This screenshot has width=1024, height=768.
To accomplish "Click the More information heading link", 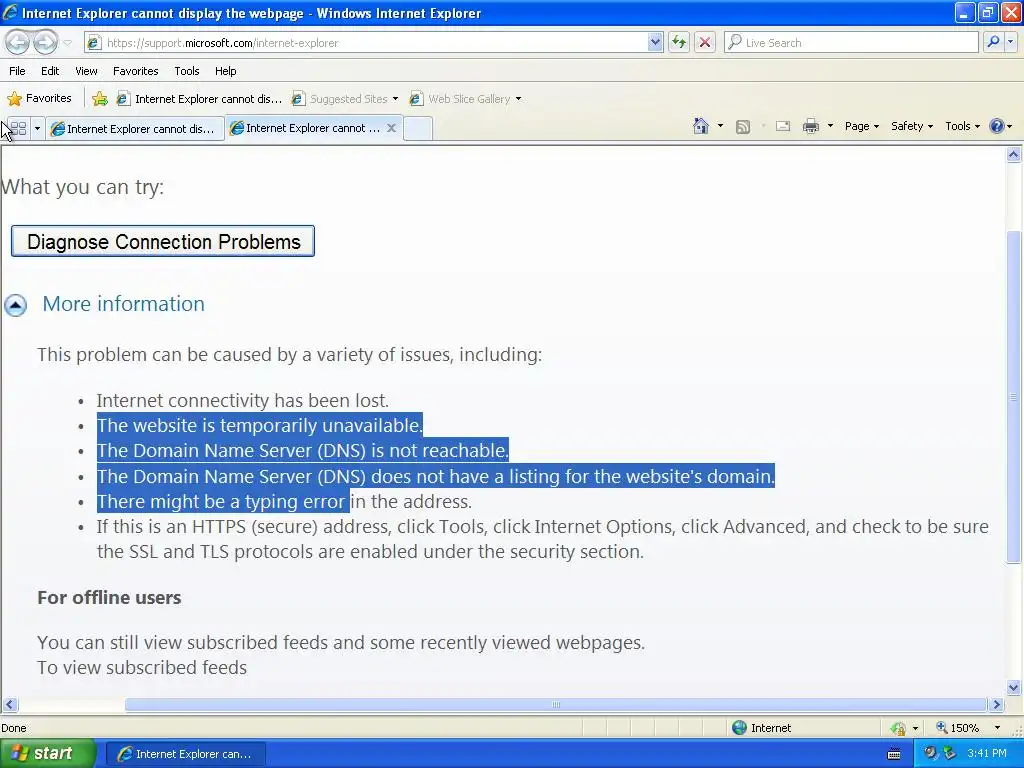I will point(123,304).
